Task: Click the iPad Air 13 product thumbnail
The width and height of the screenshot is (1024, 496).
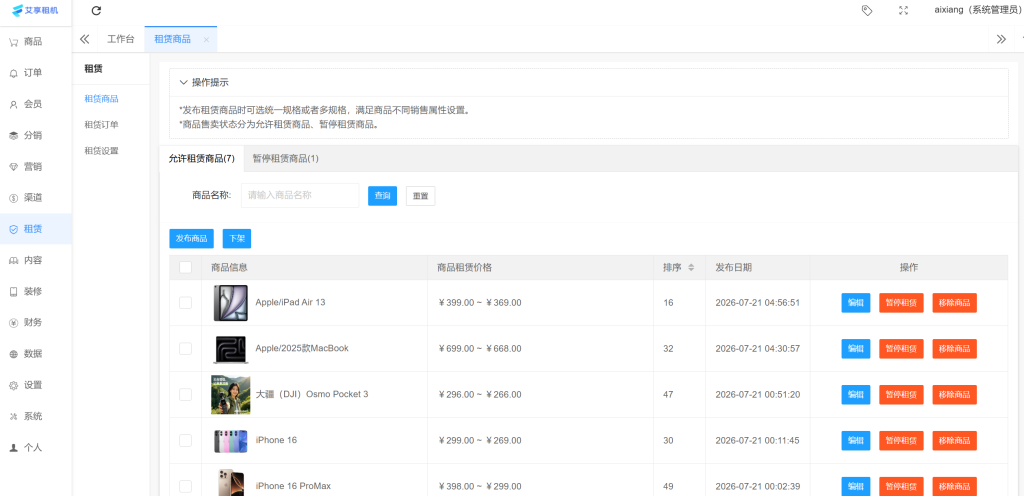Action: coord(231,303)
